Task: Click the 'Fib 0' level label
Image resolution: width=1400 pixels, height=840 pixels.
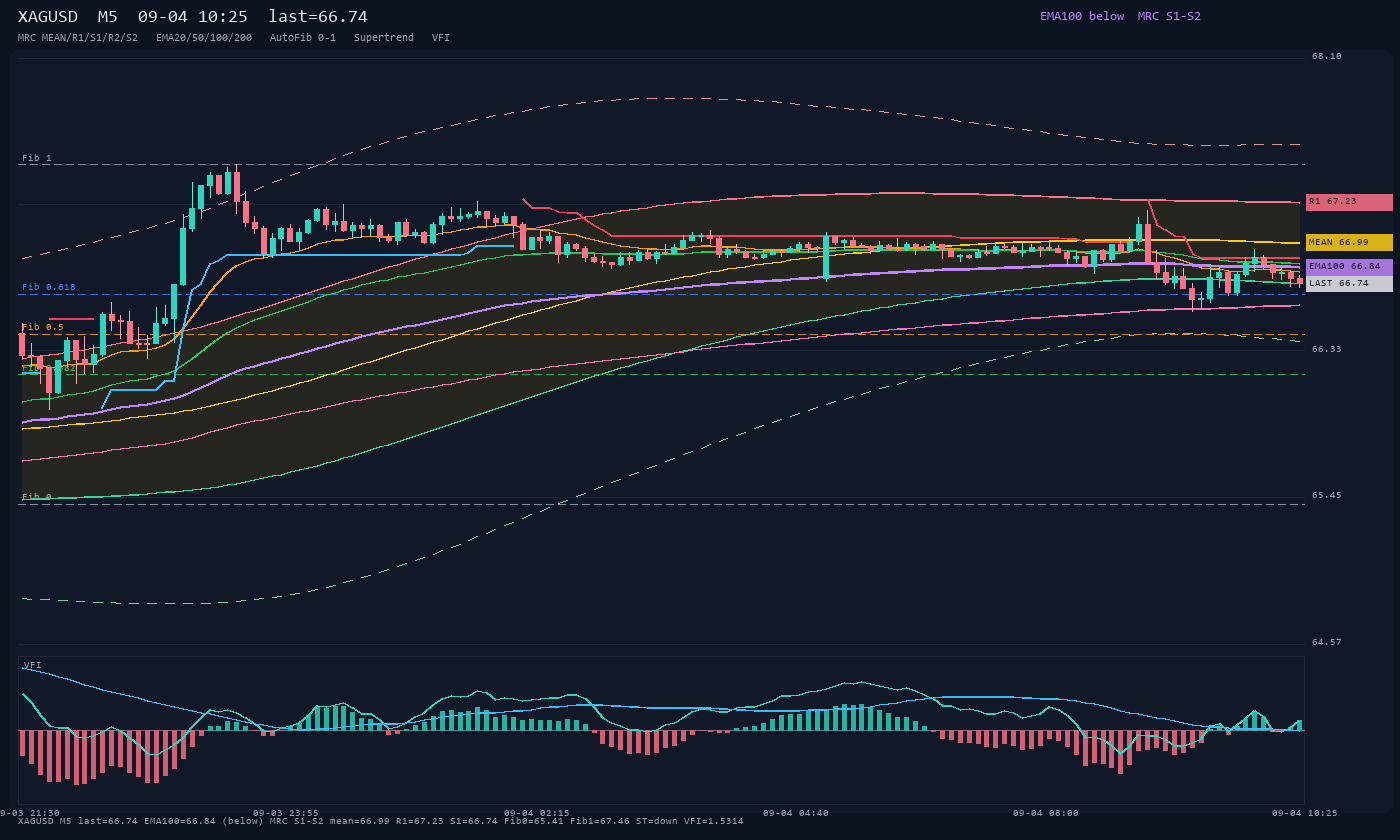Action: pos(37,497)
